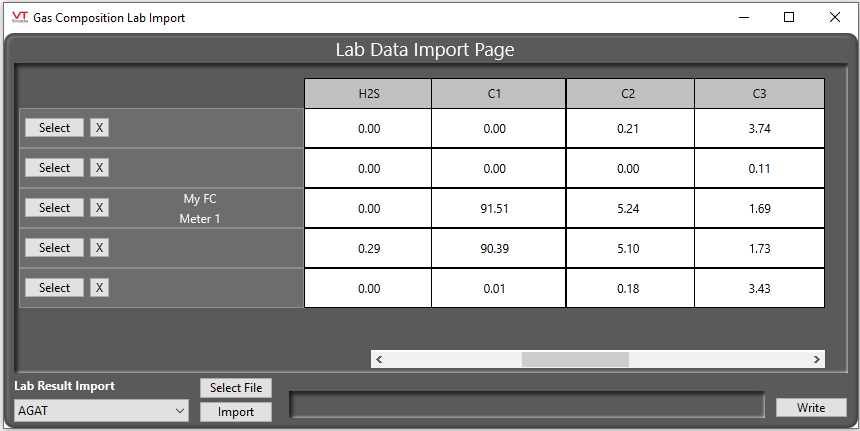
Task: Click the X button in the fourth row
Action: pyautogui.click(x=100, y=248)
